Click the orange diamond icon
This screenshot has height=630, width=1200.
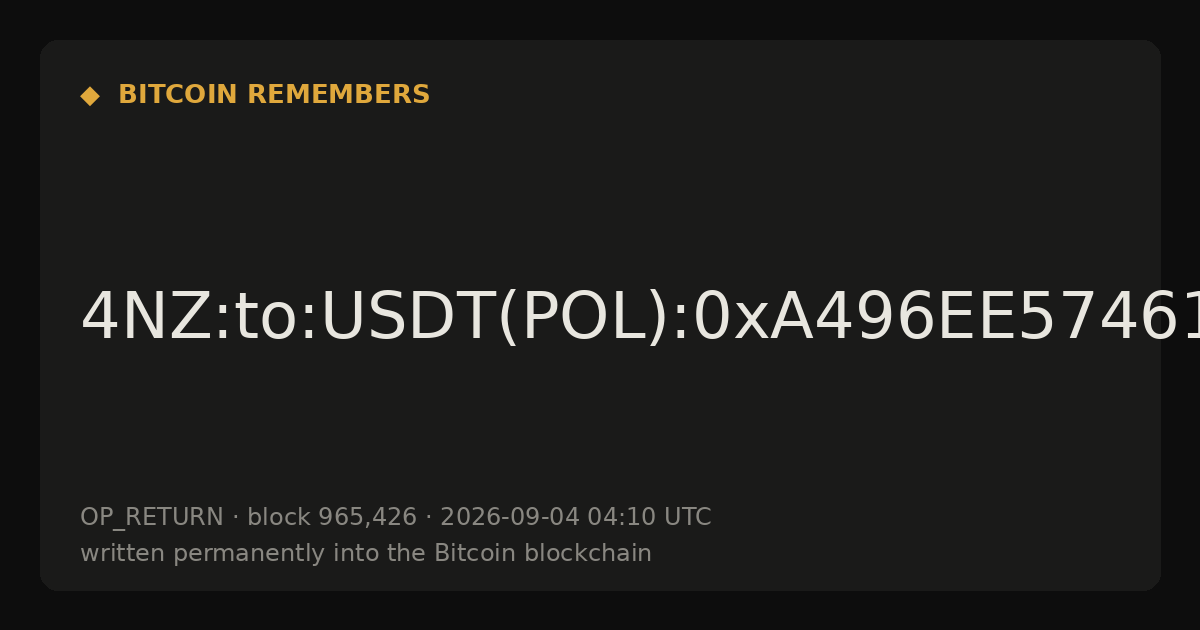pos(90,96)
